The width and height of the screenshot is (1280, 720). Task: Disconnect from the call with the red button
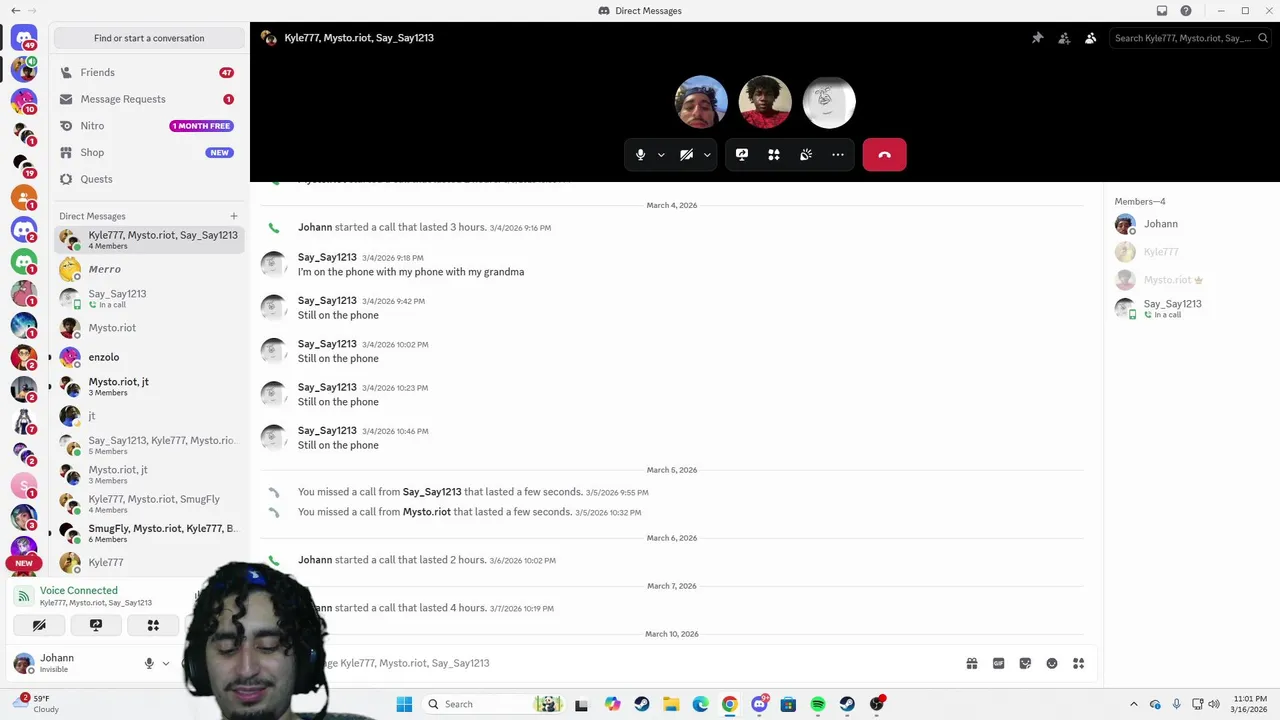pos(884,155)
